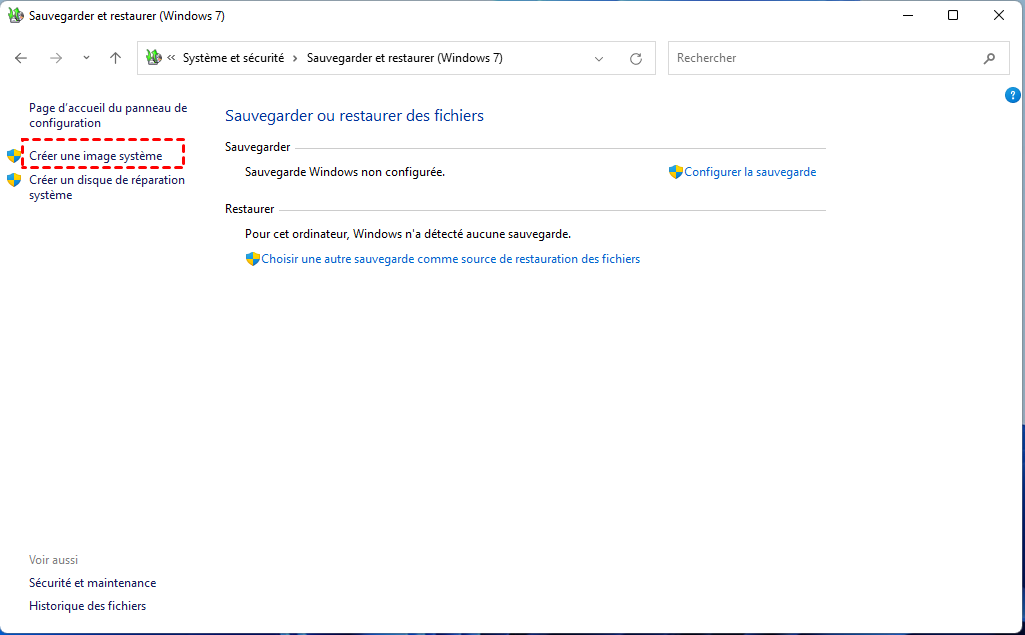The width and height of the screenshot is (1025, 635).
Task: Click the double chevron in the breadcrumb
Action: pos(171,58)
